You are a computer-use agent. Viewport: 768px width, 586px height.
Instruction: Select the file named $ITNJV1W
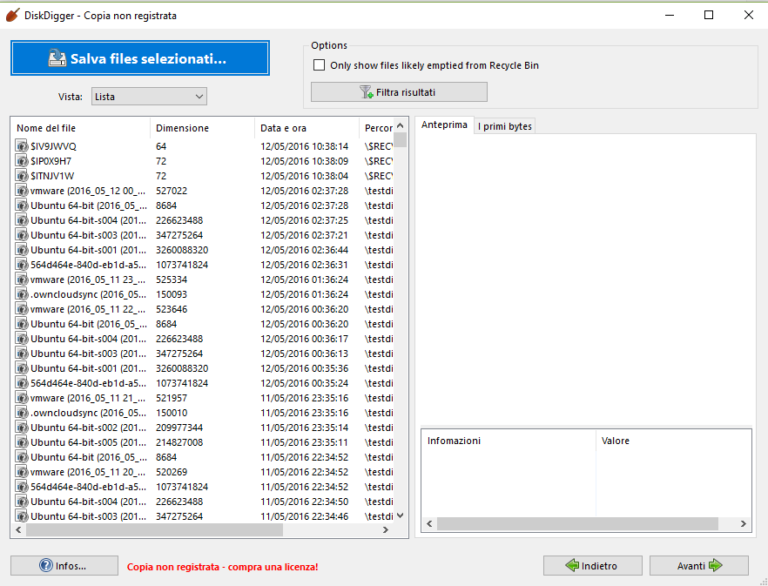pos(52,175)
